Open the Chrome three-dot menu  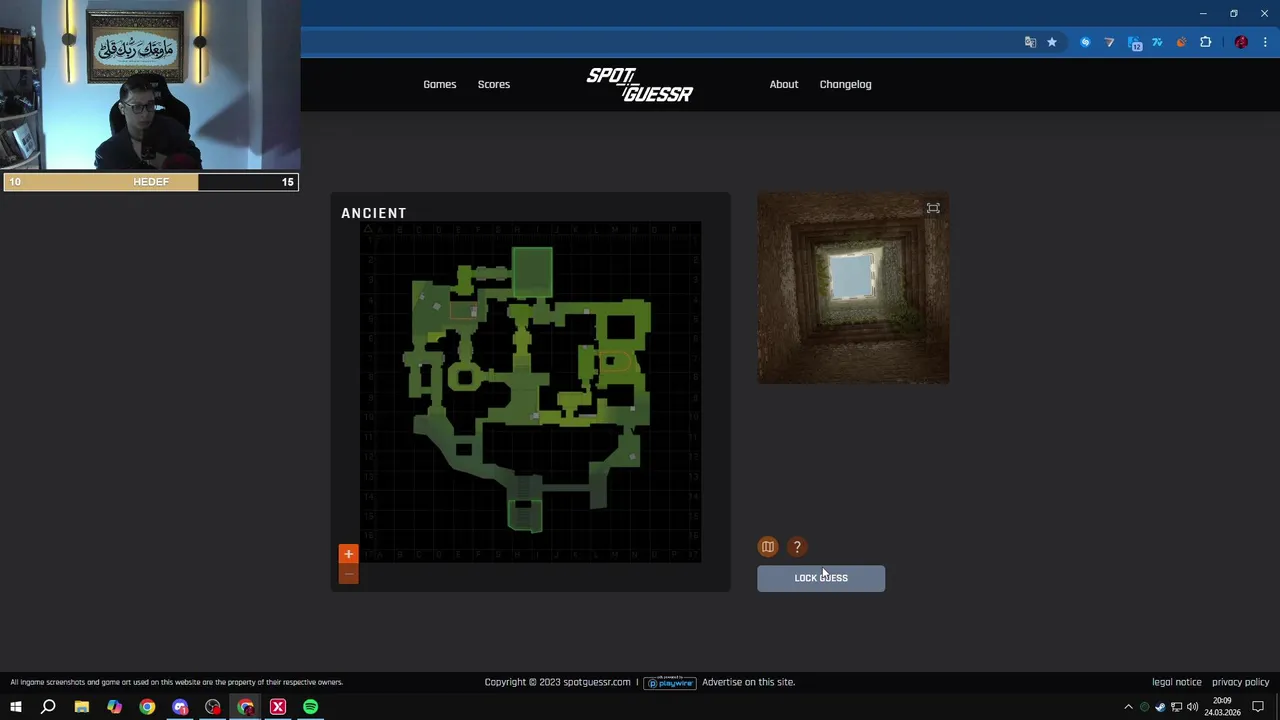tap(1265, 42)
